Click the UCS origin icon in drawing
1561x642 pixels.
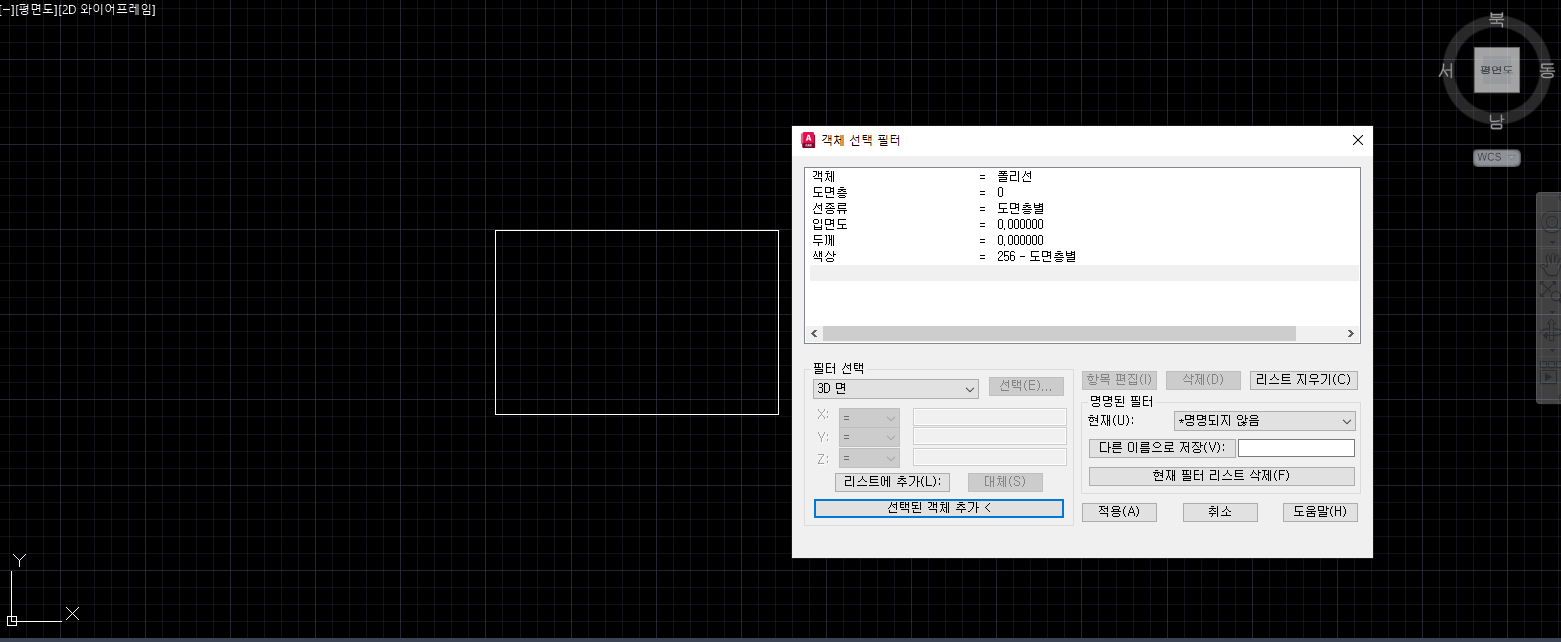(x=12, y=620)
